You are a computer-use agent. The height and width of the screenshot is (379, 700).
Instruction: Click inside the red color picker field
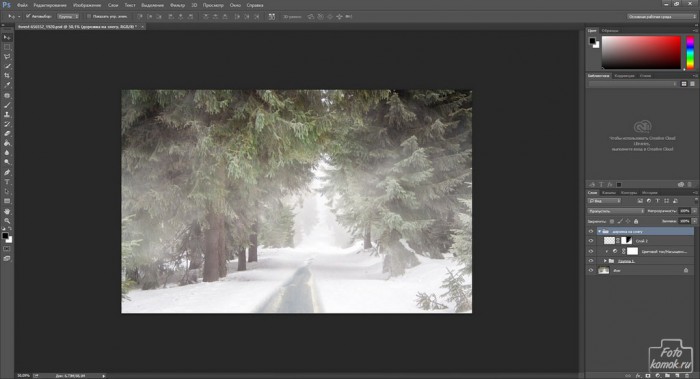click(x=641, y=52)
